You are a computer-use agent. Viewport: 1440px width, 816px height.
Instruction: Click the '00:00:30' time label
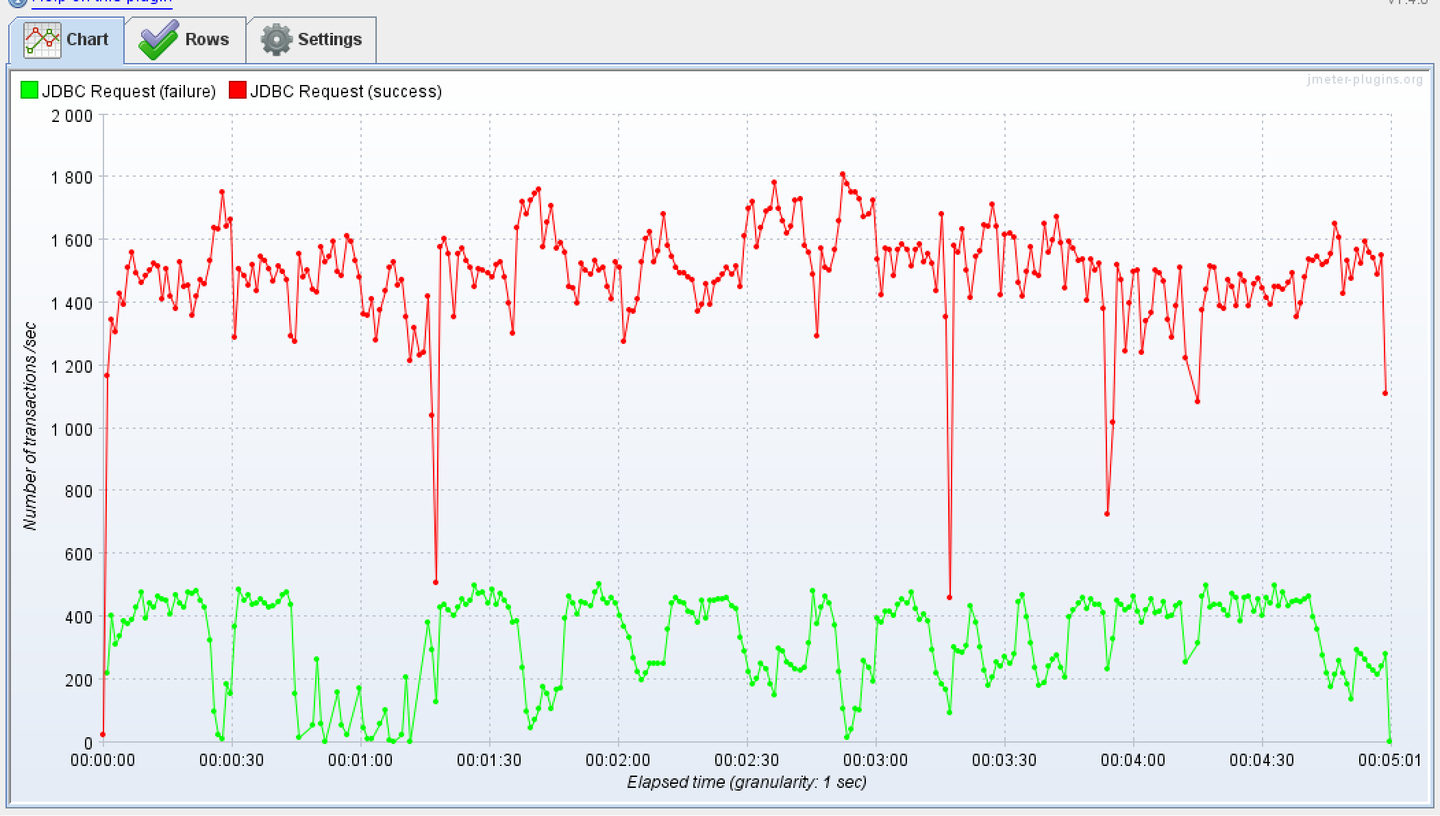[232, 760]
